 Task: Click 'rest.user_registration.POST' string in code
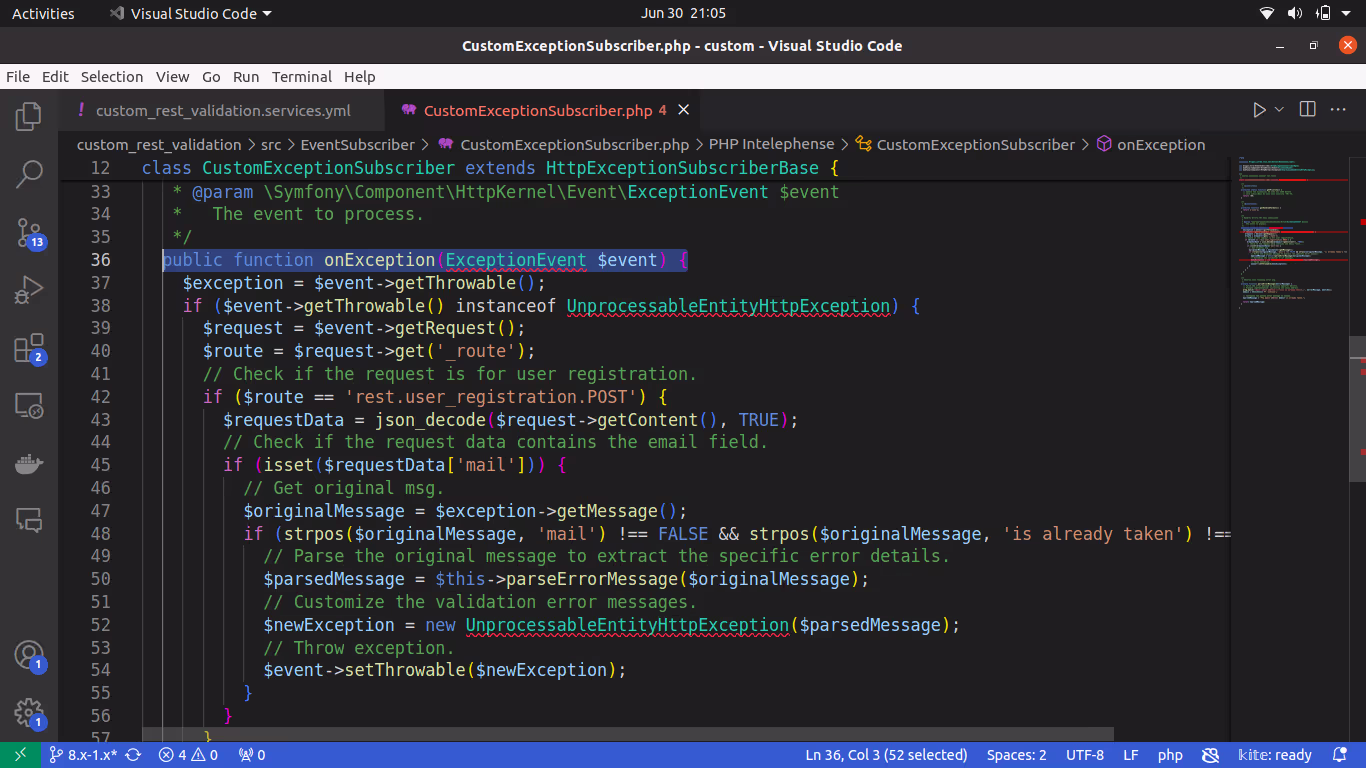click(497, 396)
